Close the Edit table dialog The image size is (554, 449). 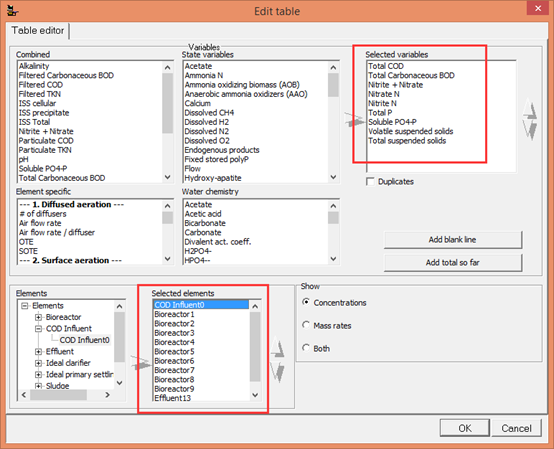coord(537,8)
